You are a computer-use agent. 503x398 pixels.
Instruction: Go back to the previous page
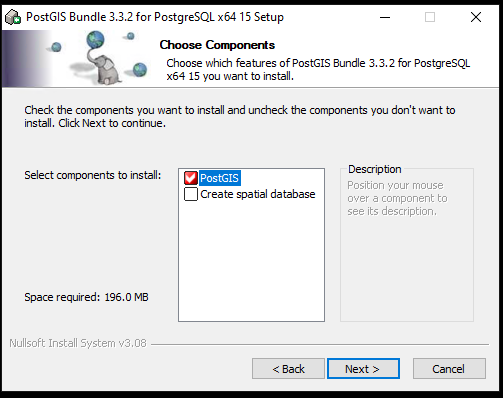288,369
